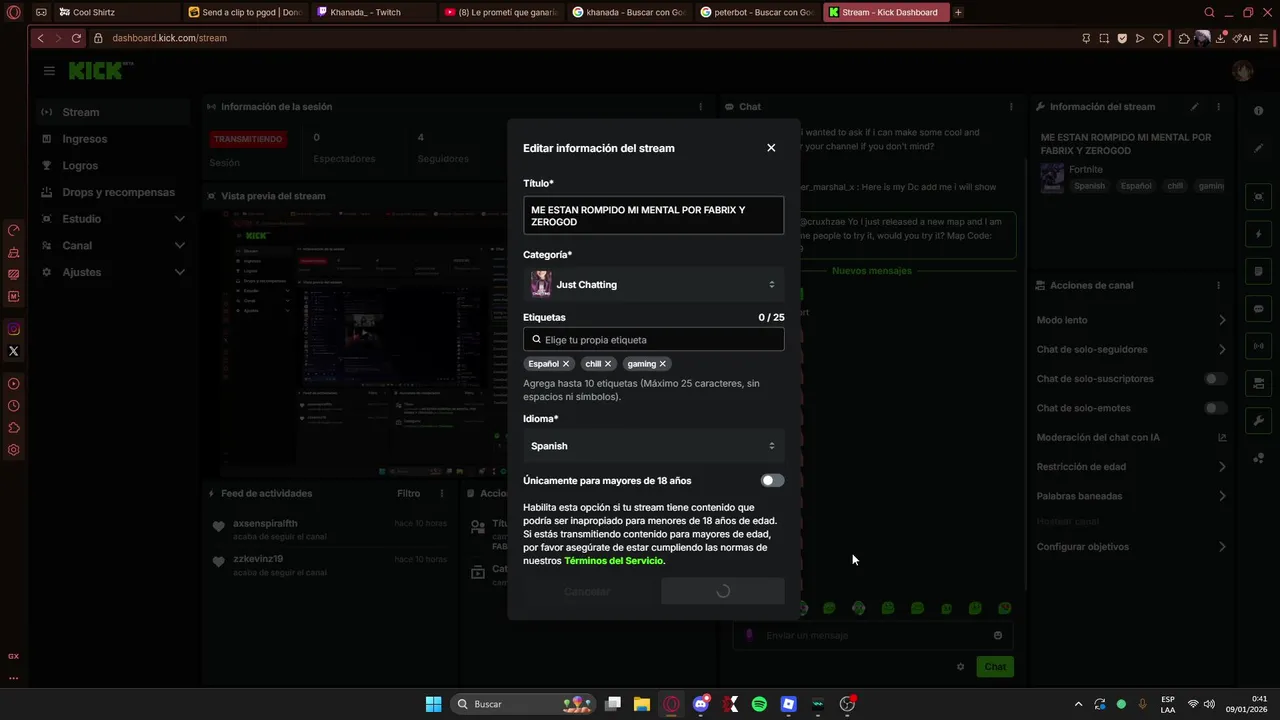
Task: Open File Explorer from the taskbar
Action: [x=642, y=704]
